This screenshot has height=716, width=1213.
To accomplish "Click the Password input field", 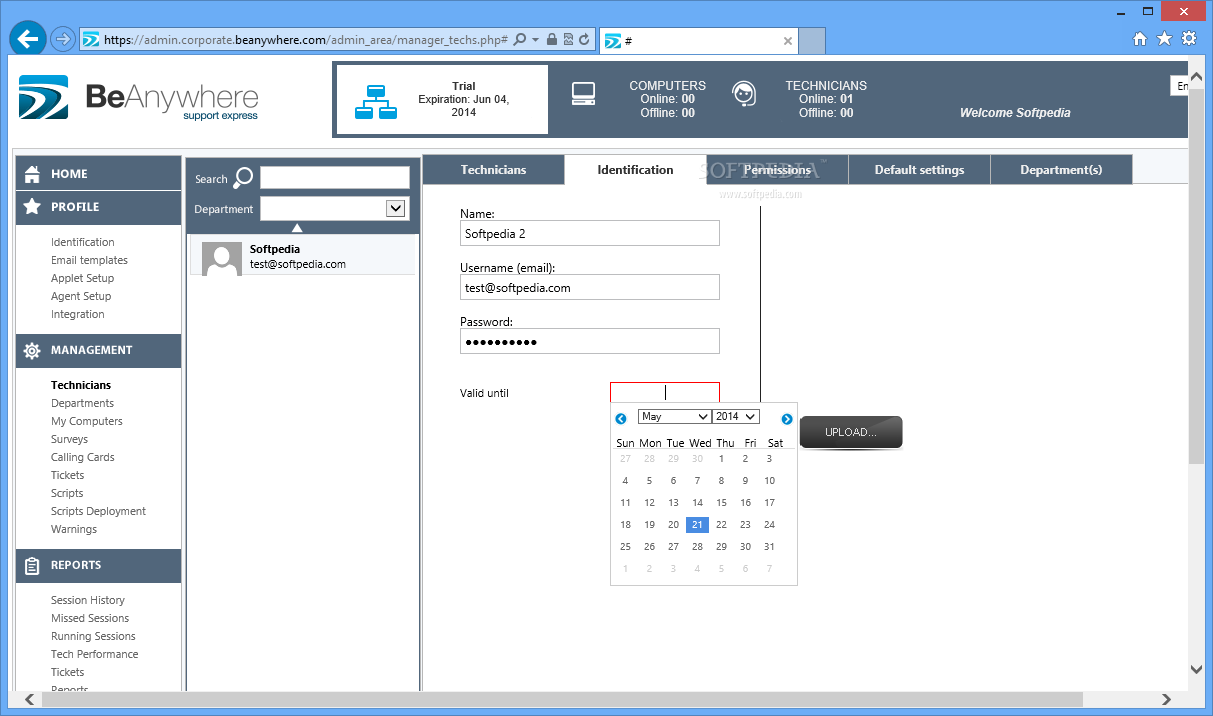I will (590, 341).
